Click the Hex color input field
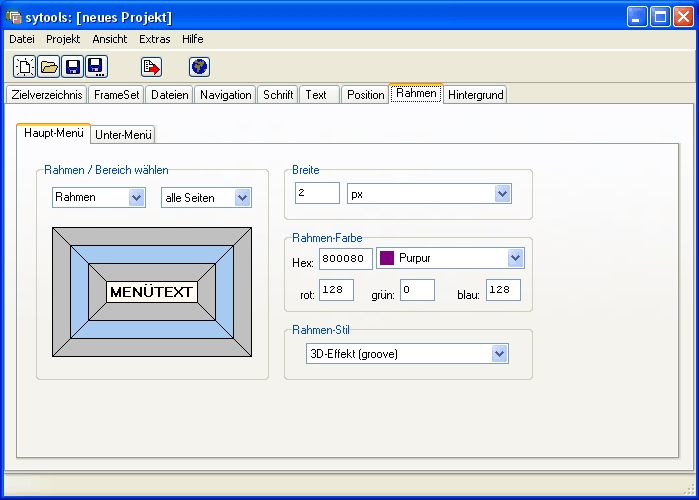699x500 pixels. (x=345, y=259)
